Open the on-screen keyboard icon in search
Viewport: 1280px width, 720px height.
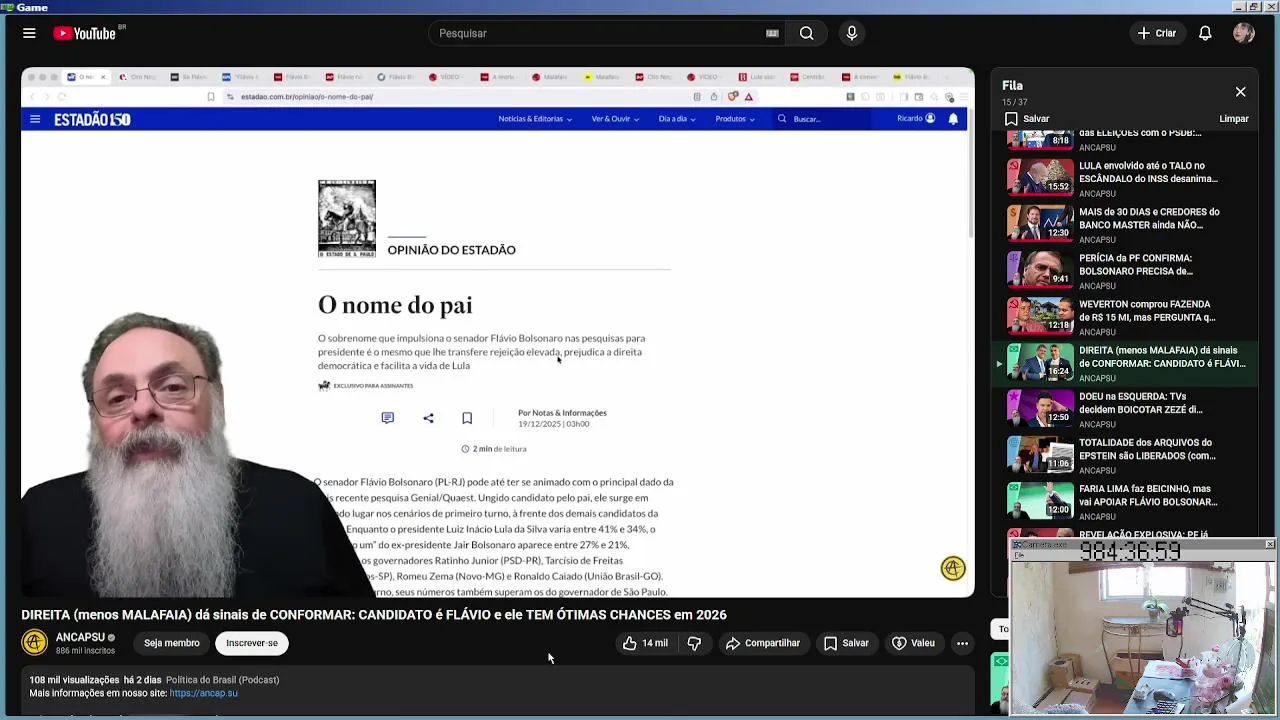pyautogui.click(x=772, y=33)
